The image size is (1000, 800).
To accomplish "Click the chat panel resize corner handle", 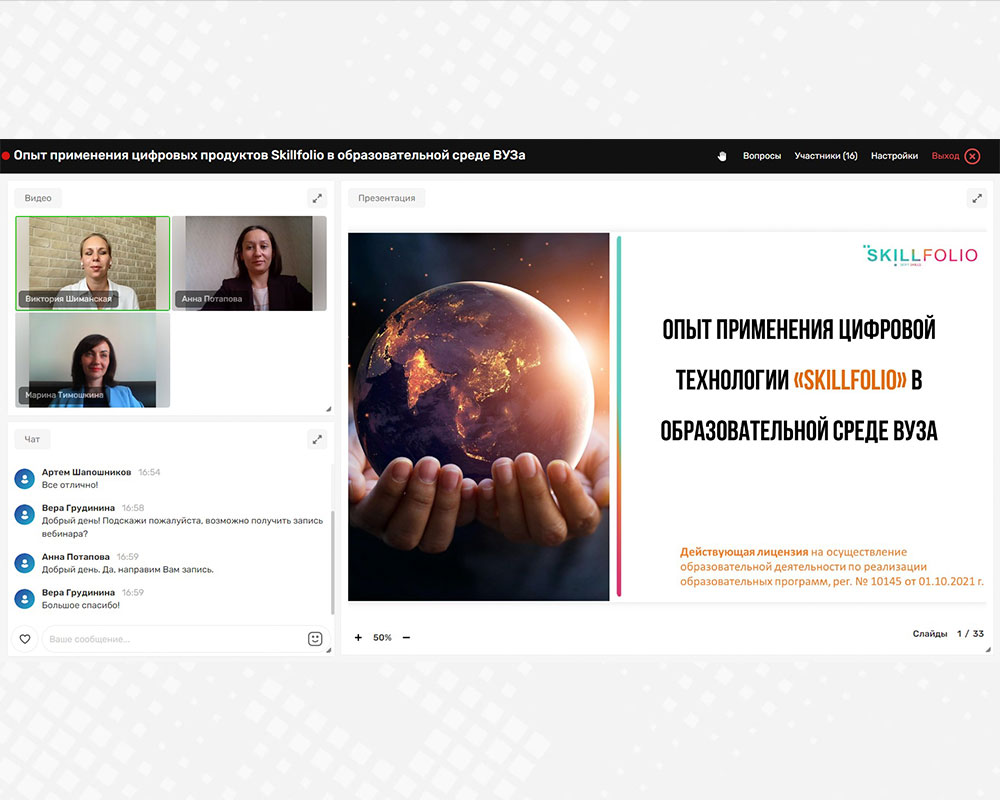I will [x=328, y=650].
